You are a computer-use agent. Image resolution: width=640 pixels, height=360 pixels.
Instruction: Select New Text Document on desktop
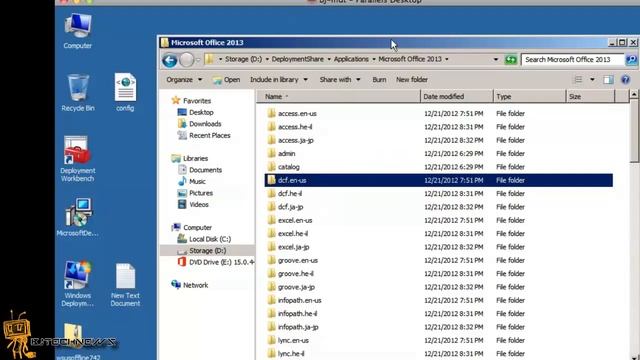pyautogui.click(x=125, y=285)
